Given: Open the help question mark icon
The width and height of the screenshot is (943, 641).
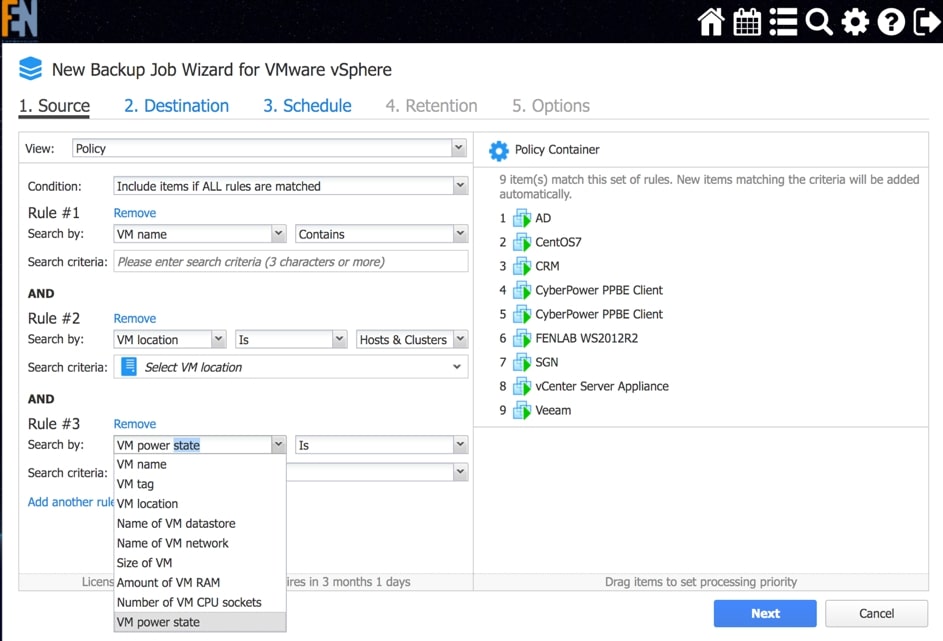Looking at the screenshot, I should [891, 21].
